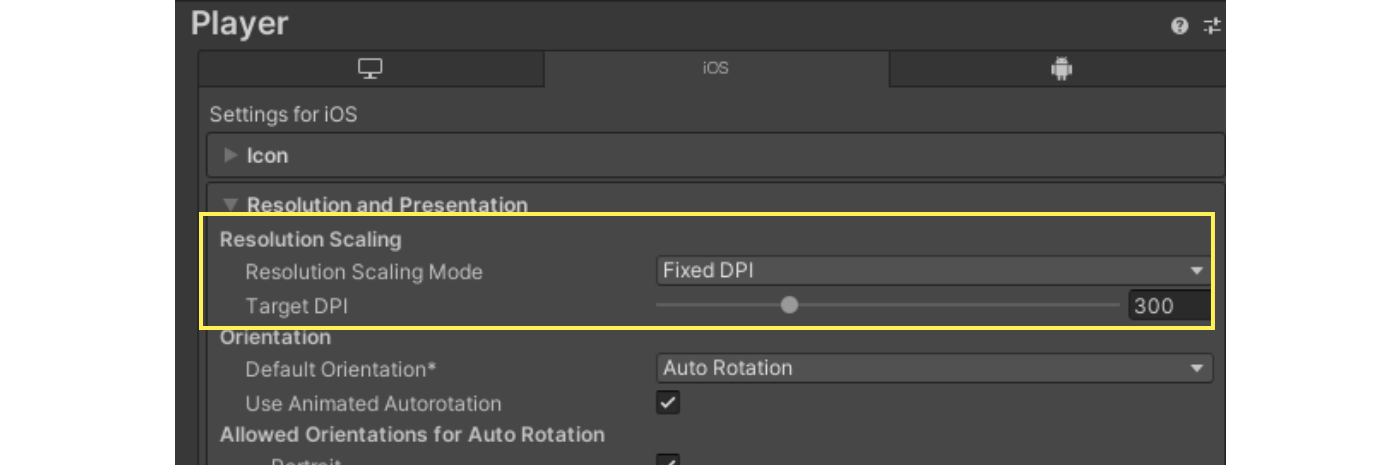1400x465 pixels.
Task: Click Allowed Orientations for Auto Rotation heading
Action: coord(412,434)
